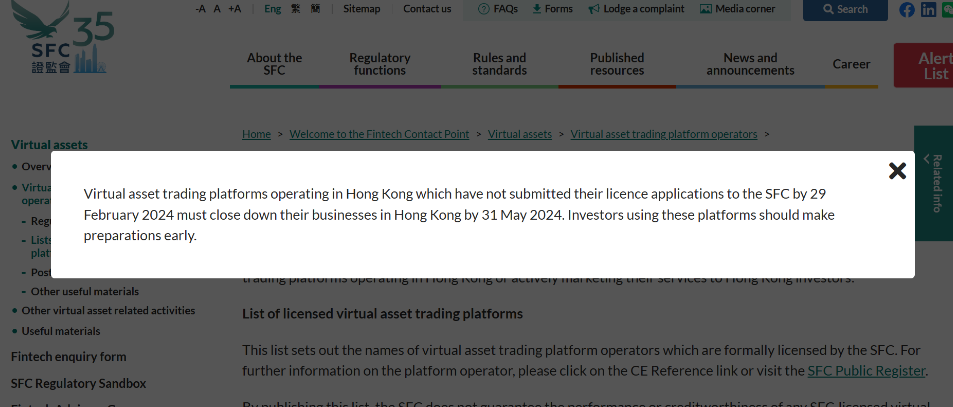Open the About the SFC menu

coord(274,64)
